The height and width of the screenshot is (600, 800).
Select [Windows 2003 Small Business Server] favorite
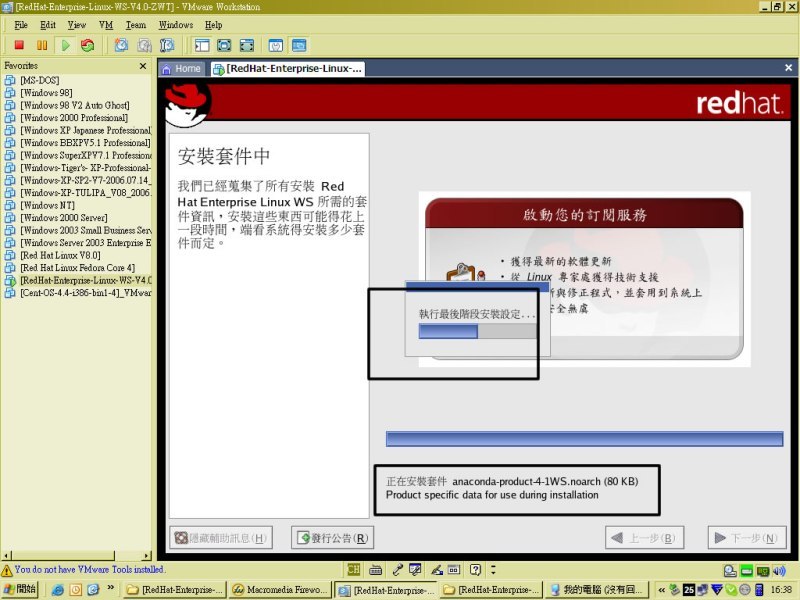point(78,230)
